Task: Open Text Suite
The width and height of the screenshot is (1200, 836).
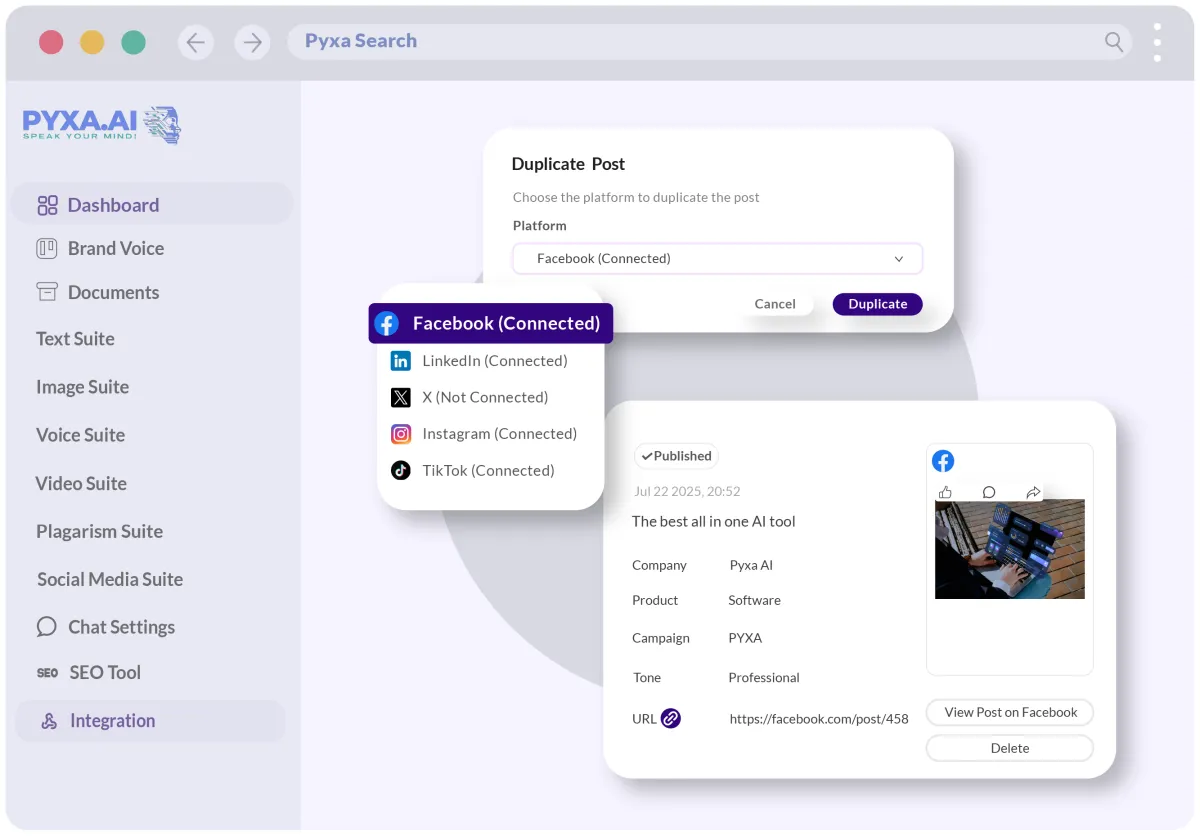Action: point(75,339)
